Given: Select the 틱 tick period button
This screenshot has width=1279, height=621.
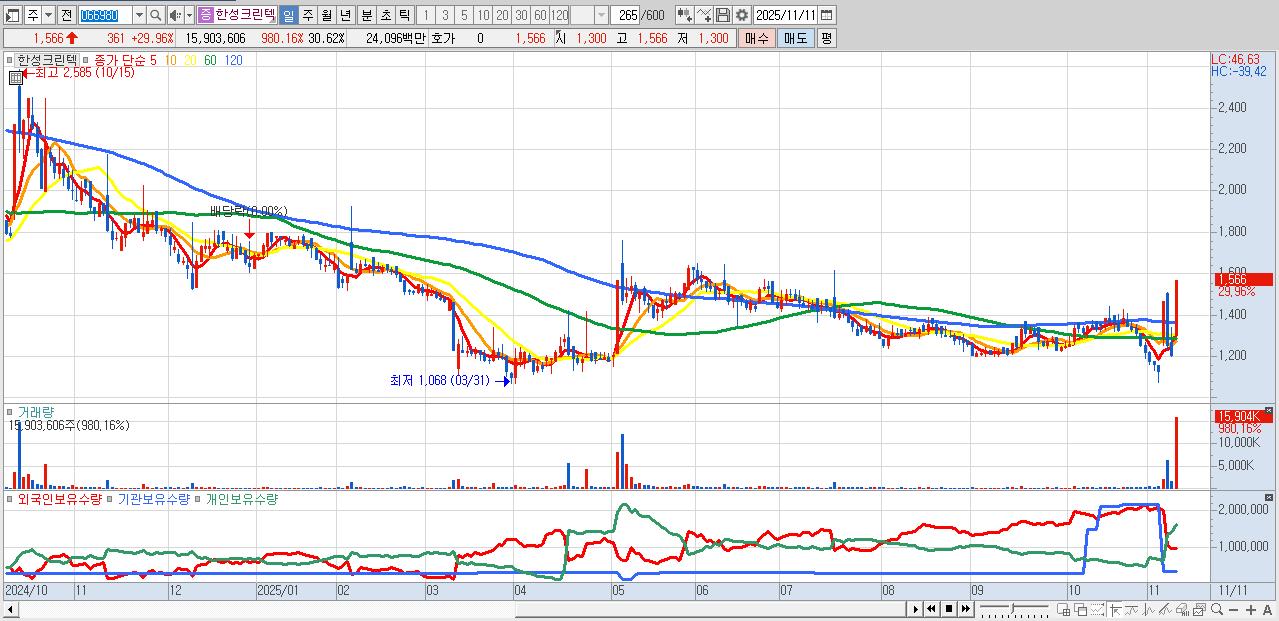Looking at the screenshot, I should coord(404,15).
